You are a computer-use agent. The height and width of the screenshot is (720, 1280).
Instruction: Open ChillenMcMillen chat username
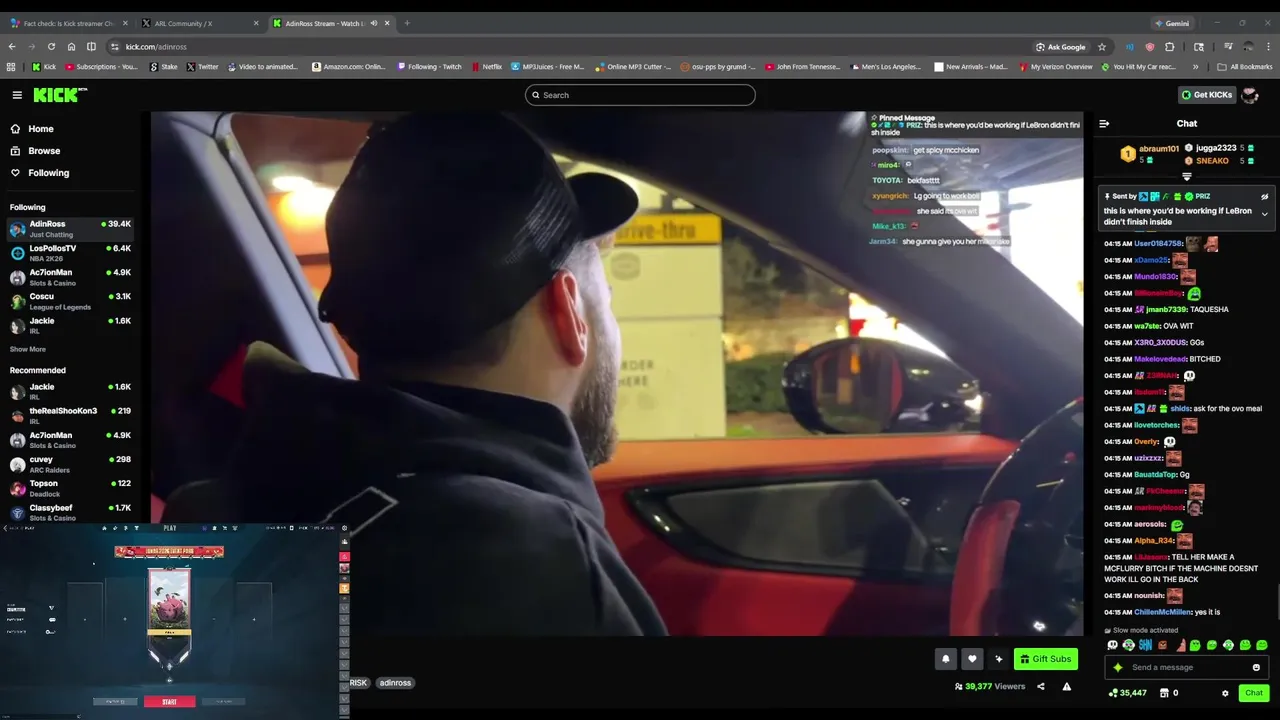point(1162,612)
